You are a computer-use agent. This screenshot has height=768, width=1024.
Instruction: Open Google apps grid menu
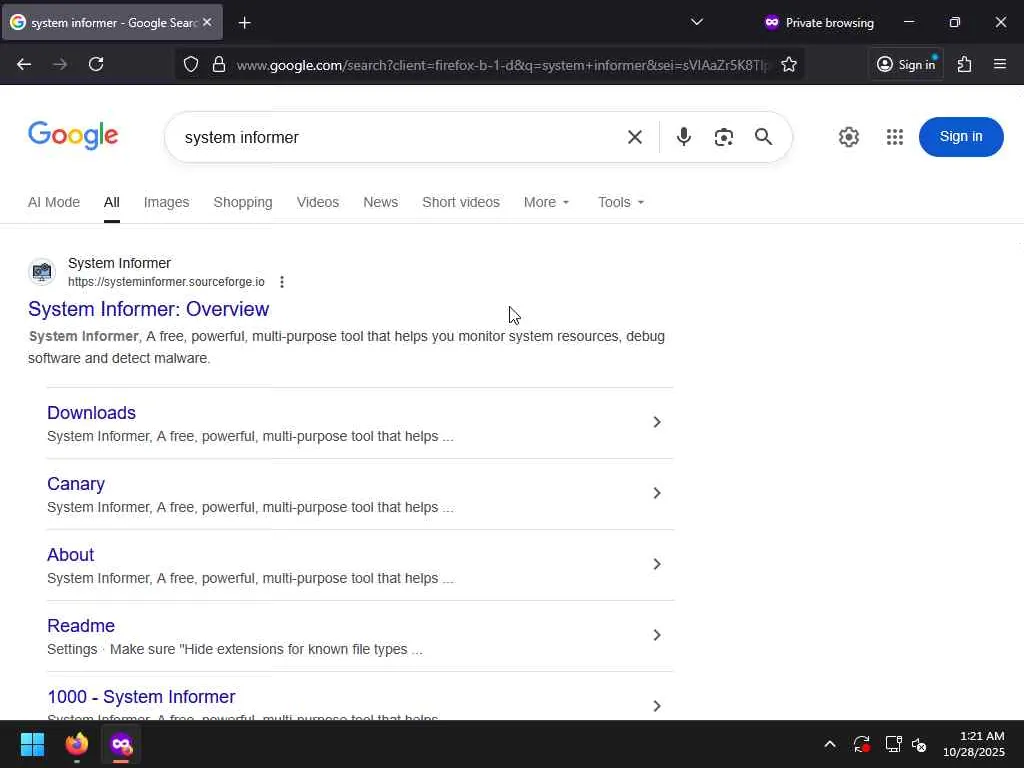(x=895, y=137)
